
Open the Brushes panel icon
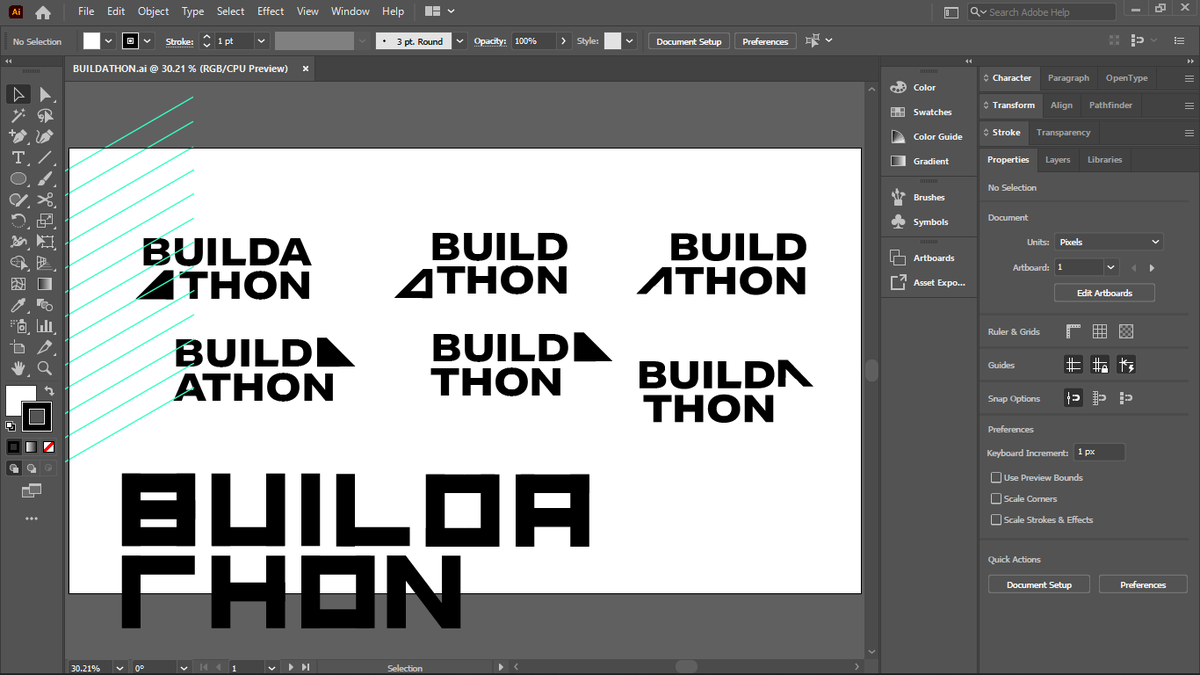coord(898,197)
